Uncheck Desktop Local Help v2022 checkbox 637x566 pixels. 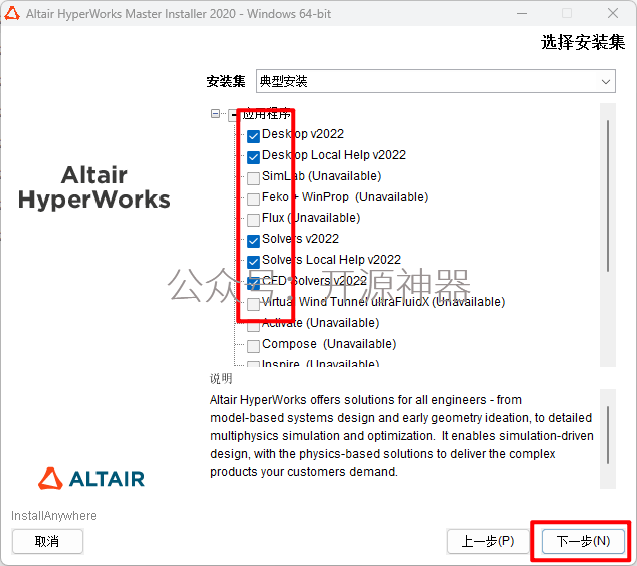[254, 157]
